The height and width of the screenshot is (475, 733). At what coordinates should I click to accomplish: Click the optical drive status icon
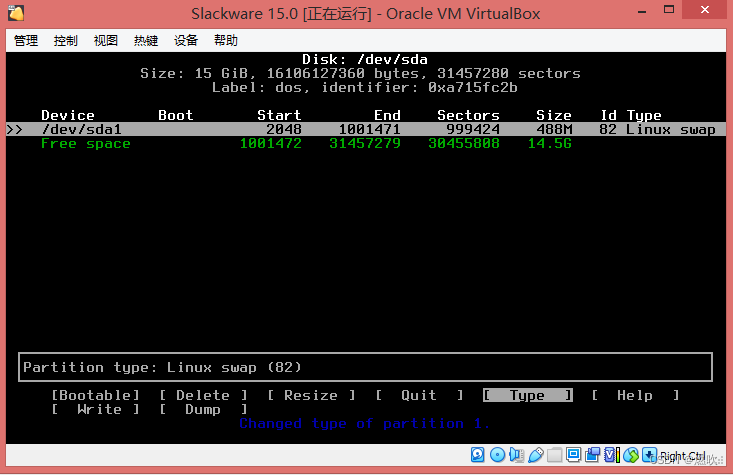point(497,454)
